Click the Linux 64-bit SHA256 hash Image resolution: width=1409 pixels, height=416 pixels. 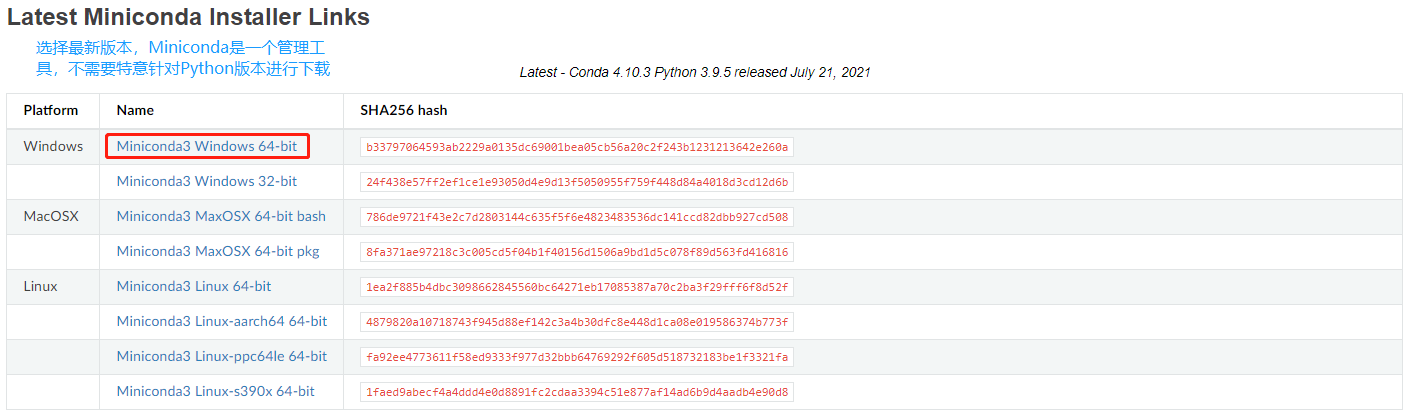tap(577, 287)
